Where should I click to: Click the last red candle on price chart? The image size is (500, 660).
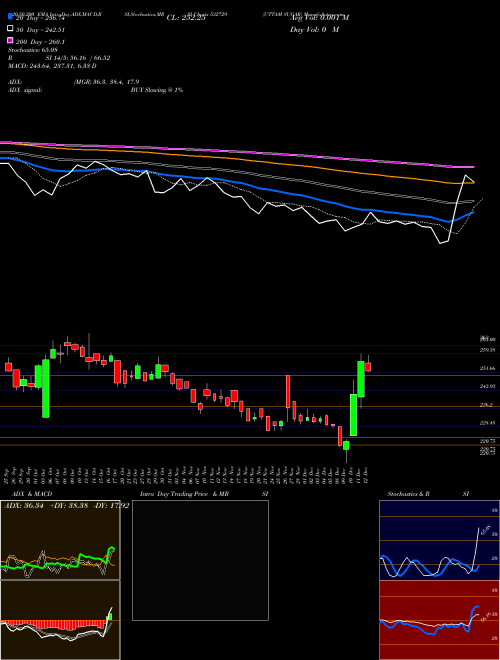(x=368, y=367)
